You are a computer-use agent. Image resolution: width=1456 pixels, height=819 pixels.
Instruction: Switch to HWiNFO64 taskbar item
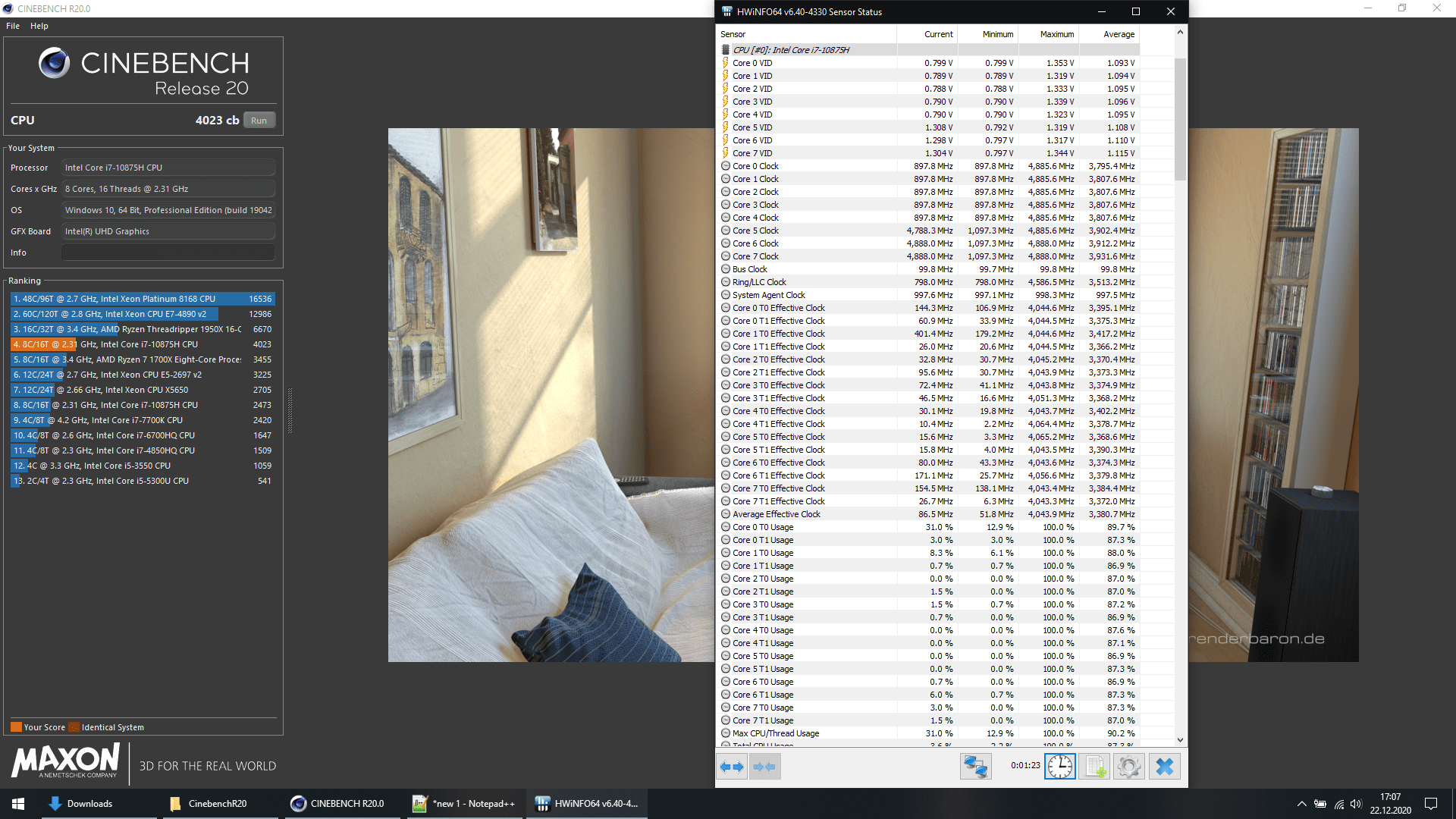(x=587, y=804)
